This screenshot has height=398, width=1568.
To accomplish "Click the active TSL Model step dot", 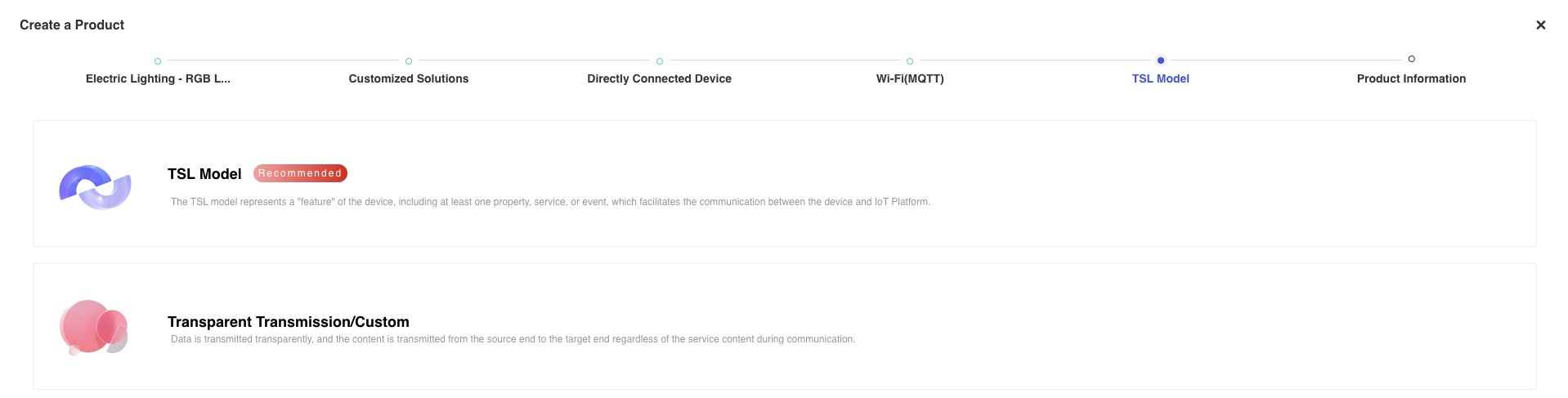I will pos(1161,60).
